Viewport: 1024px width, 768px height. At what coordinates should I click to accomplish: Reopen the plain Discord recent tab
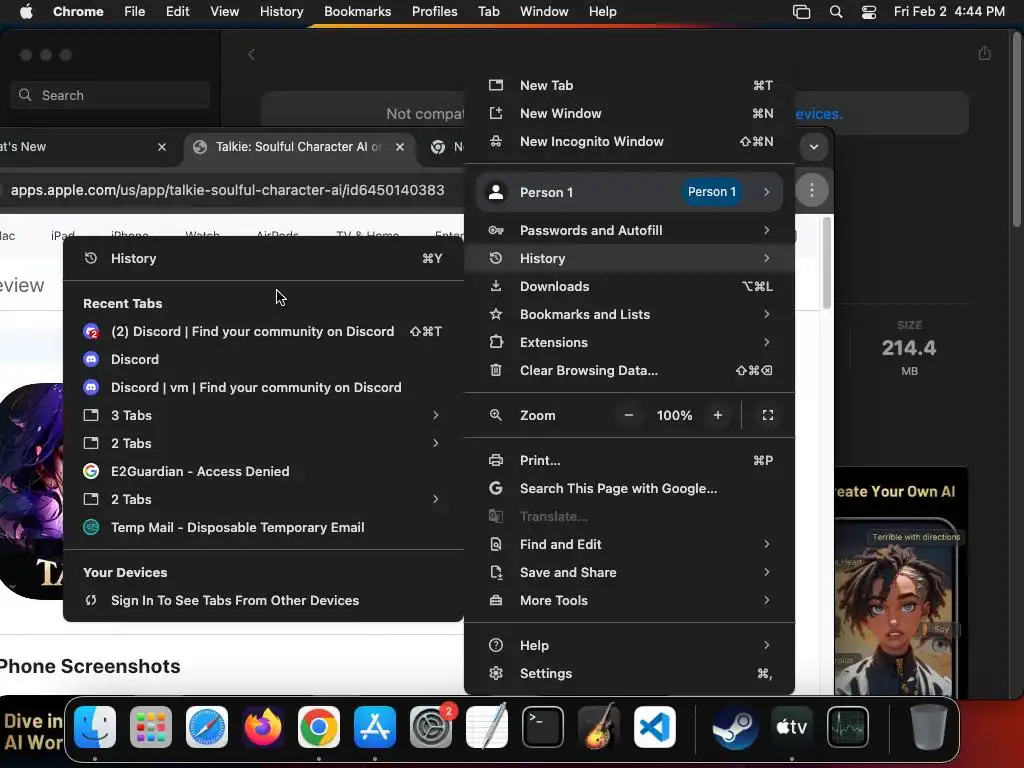click(263, 360)
